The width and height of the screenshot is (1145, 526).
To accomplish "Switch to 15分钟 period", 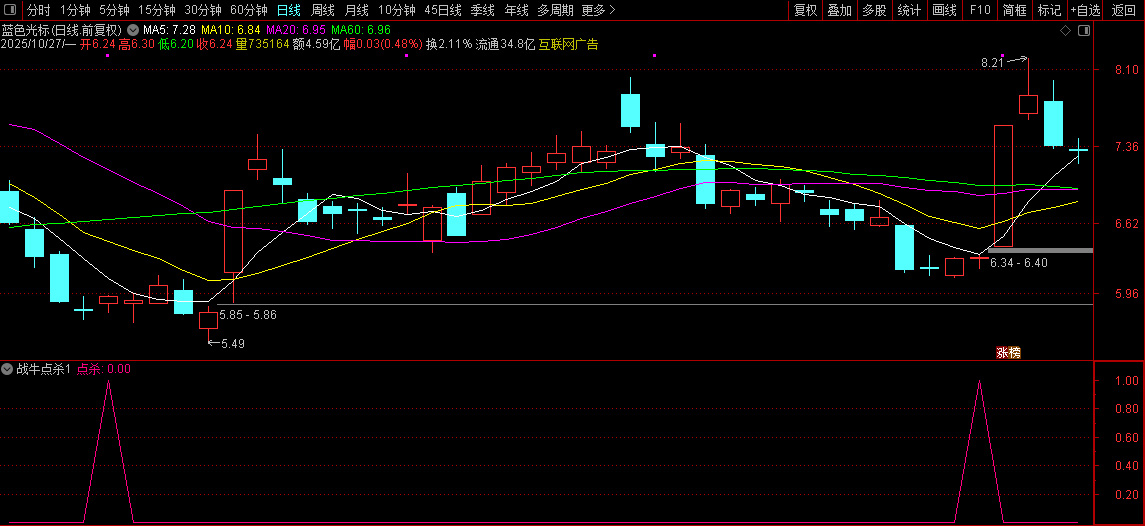I will [156, 10].
